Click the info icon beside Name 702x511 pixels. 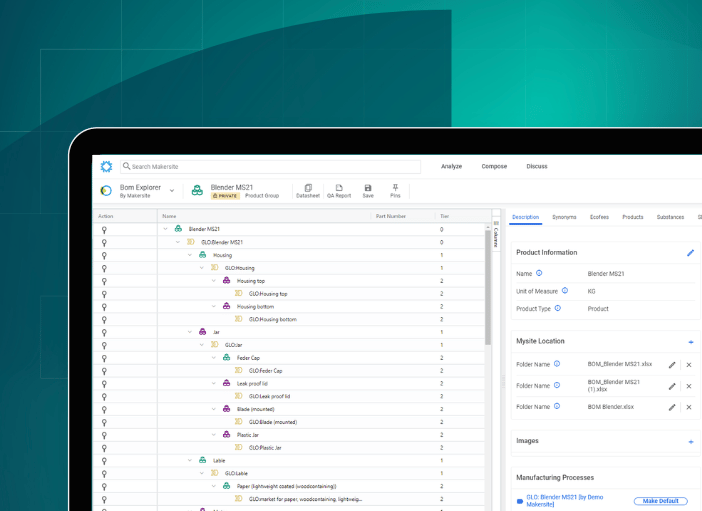click(x=539, y=273)
